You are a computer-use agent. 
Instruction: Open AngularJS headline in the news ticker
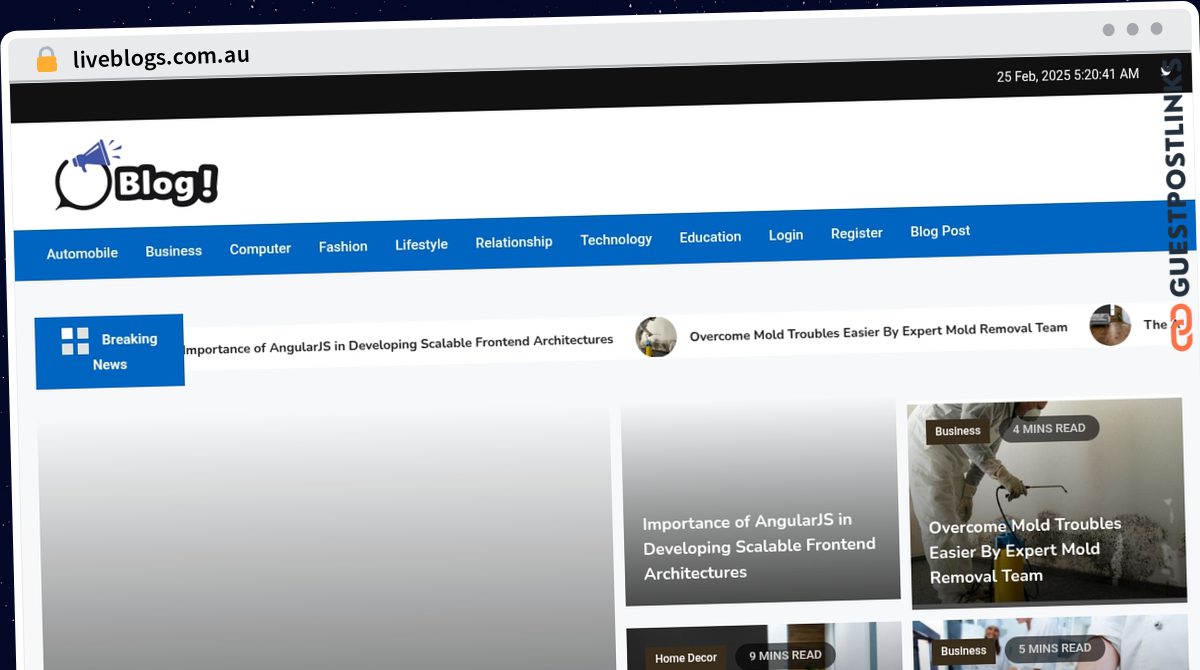(x=398, y=344)
